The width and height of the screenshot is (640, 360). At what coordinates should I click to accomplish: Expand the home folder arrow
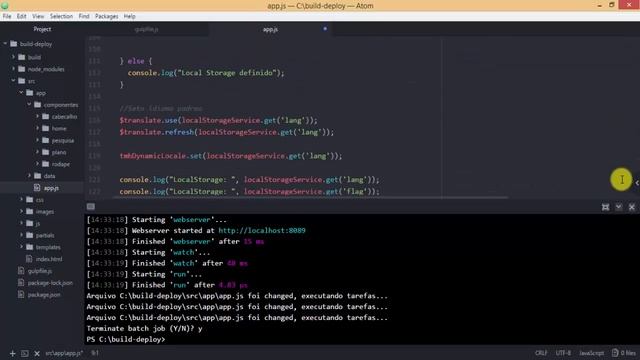[x=37, y=128]
